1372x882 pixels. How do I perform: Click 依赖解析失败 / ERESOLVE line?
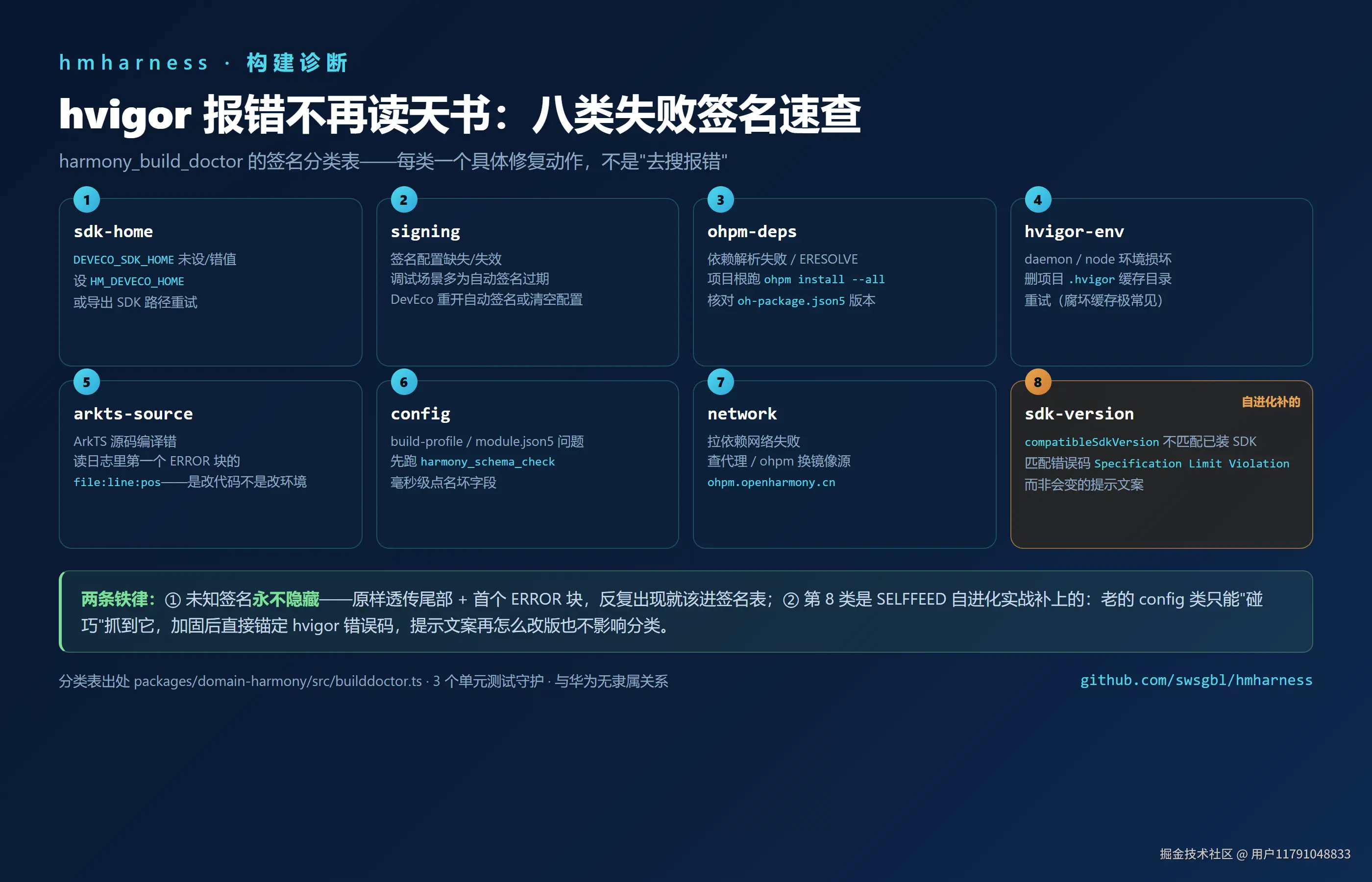point(782,259)
